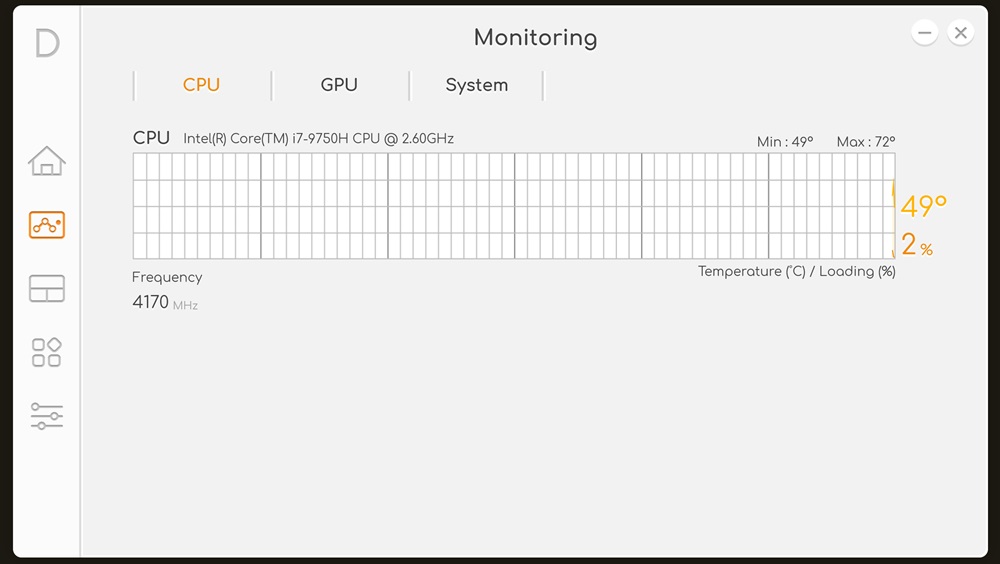Screen dimensions: 1000x564
Task: Click the Monitoring title text
Action: tap(536, 38)
